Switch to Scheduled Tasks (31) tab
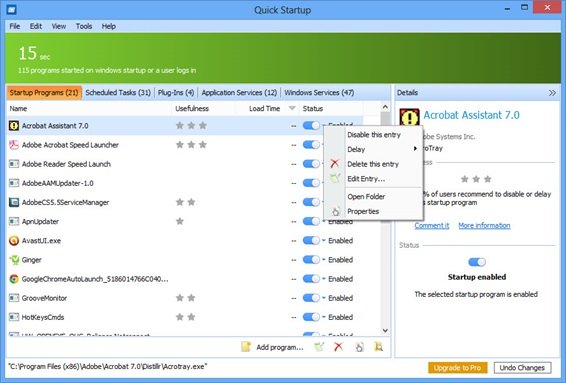 pyautogui.click(x=118, y=93)
